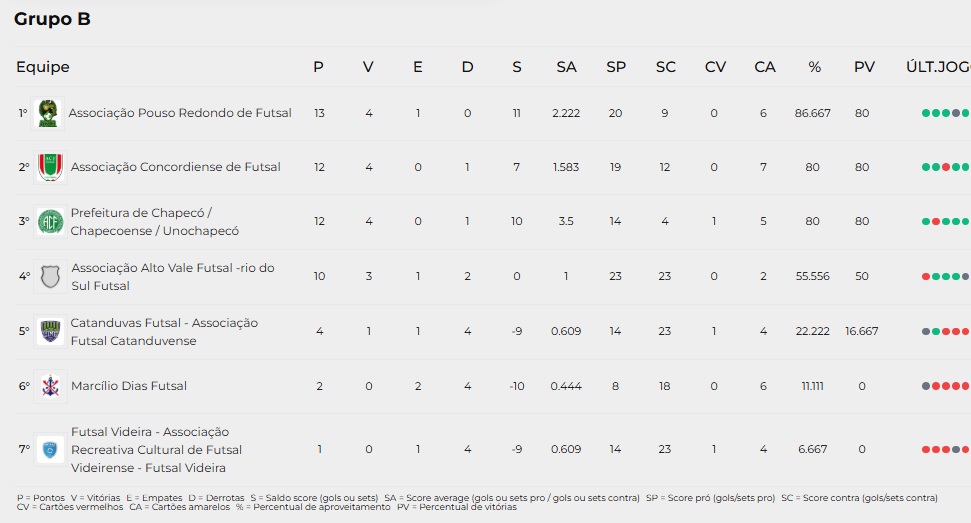
Task: Click the SA score average column header
Action: point(566,67)
